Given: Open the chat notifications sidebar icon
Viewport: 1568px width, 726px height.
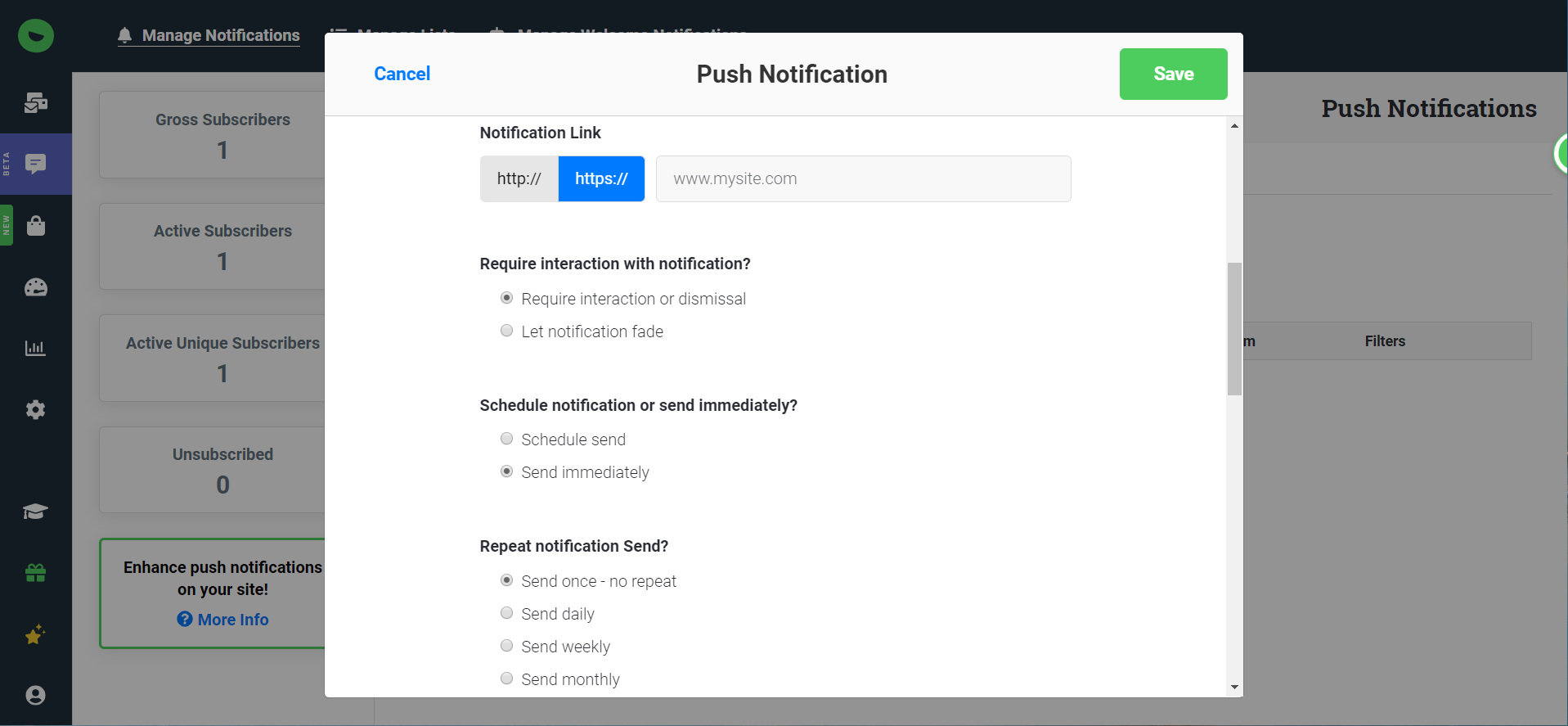Looking at the screenshot, I should click(35, 164).
